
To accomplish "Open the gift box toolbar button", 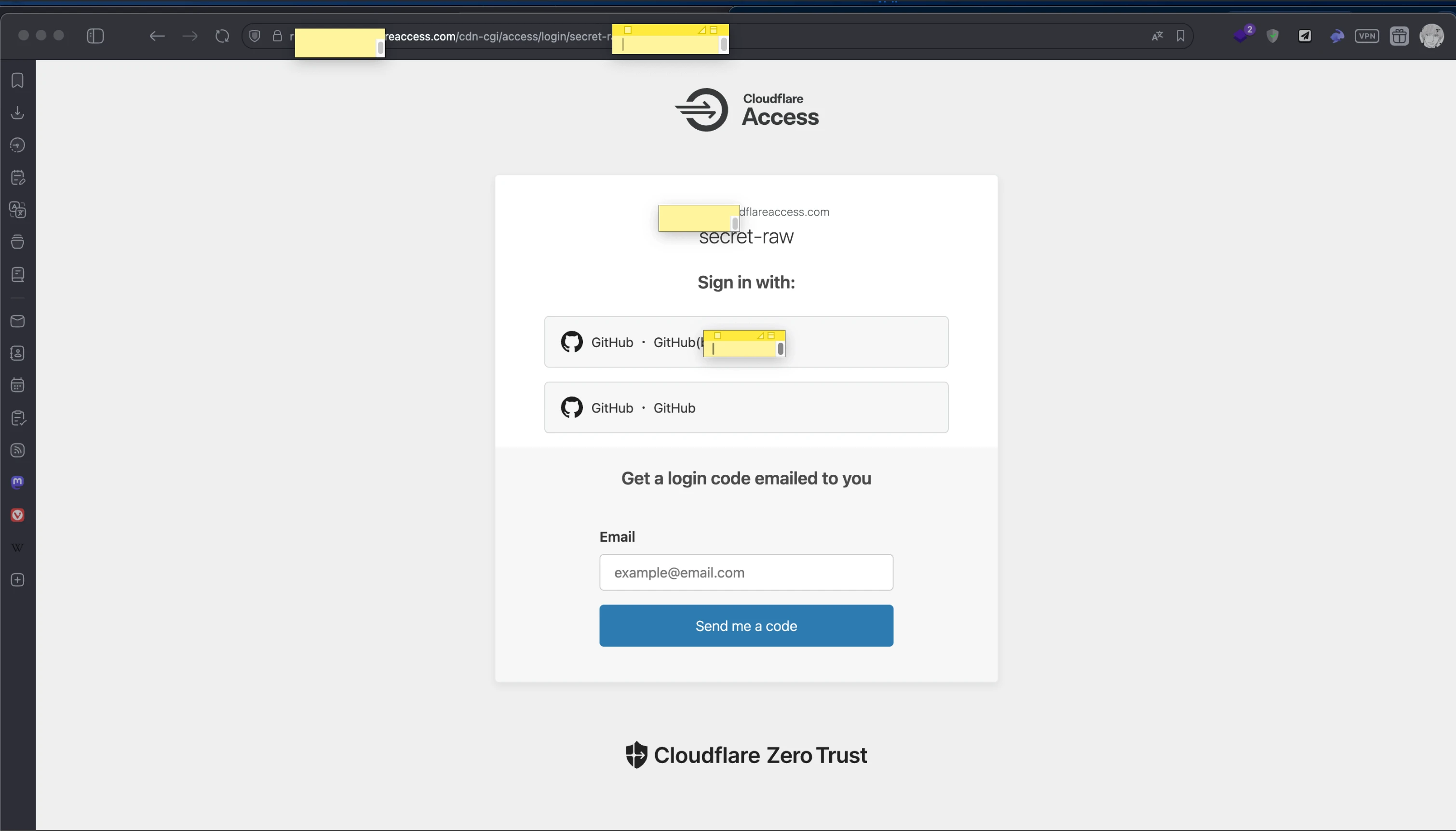I will tap(1400, 36).
